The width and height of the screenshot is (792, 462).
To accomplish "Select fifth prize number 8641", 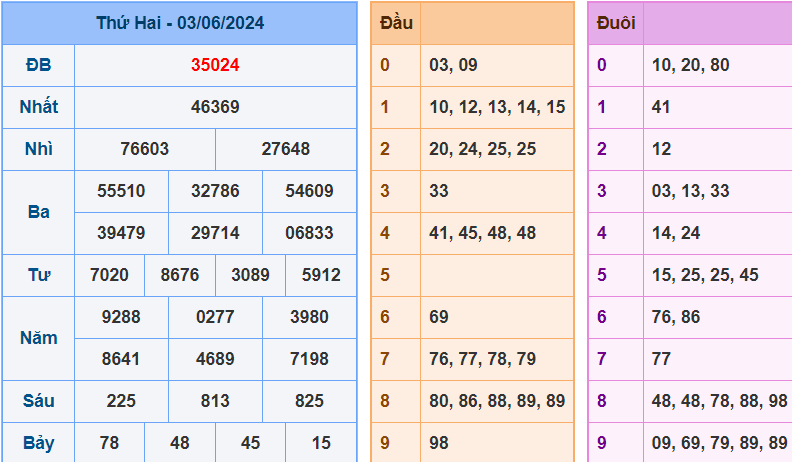I will [x=121, y=358].
